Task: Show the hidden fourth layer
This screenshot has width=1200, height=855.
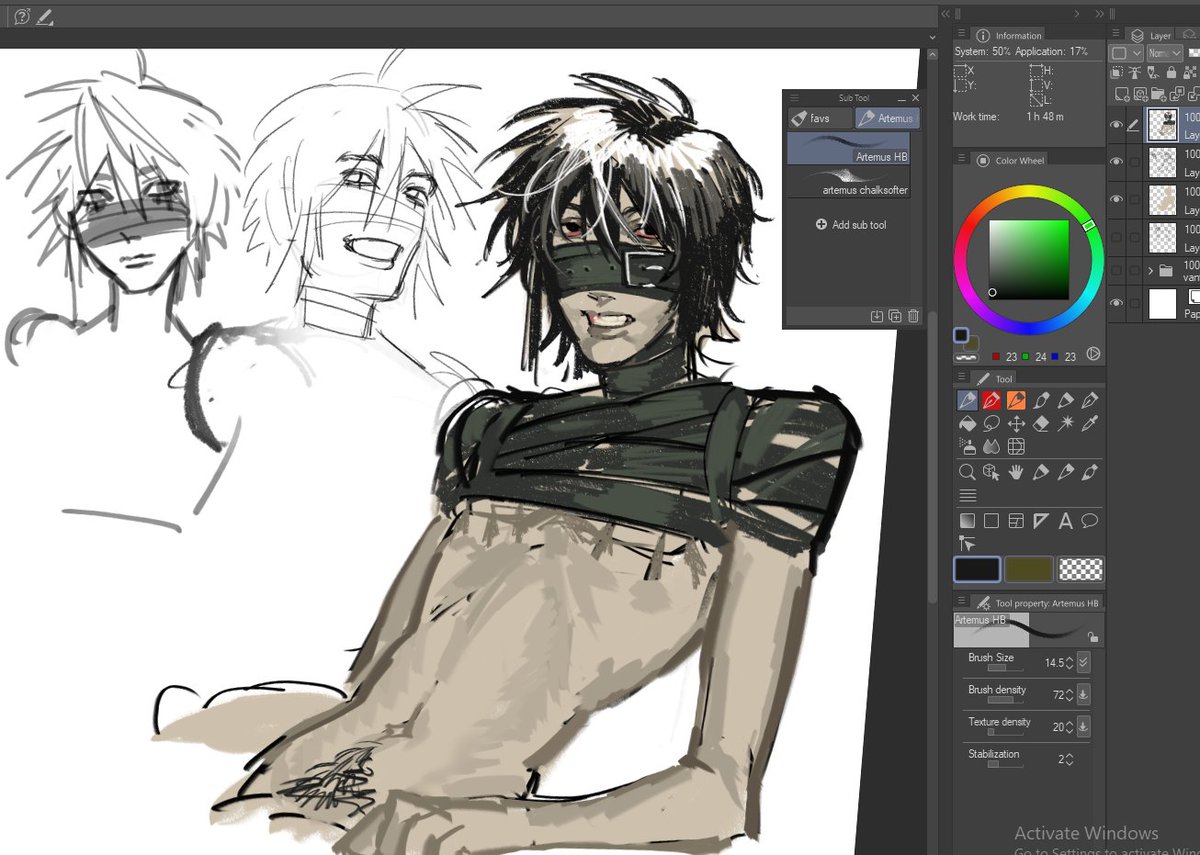Action: pyautogui.click(x=1117, y=237)
